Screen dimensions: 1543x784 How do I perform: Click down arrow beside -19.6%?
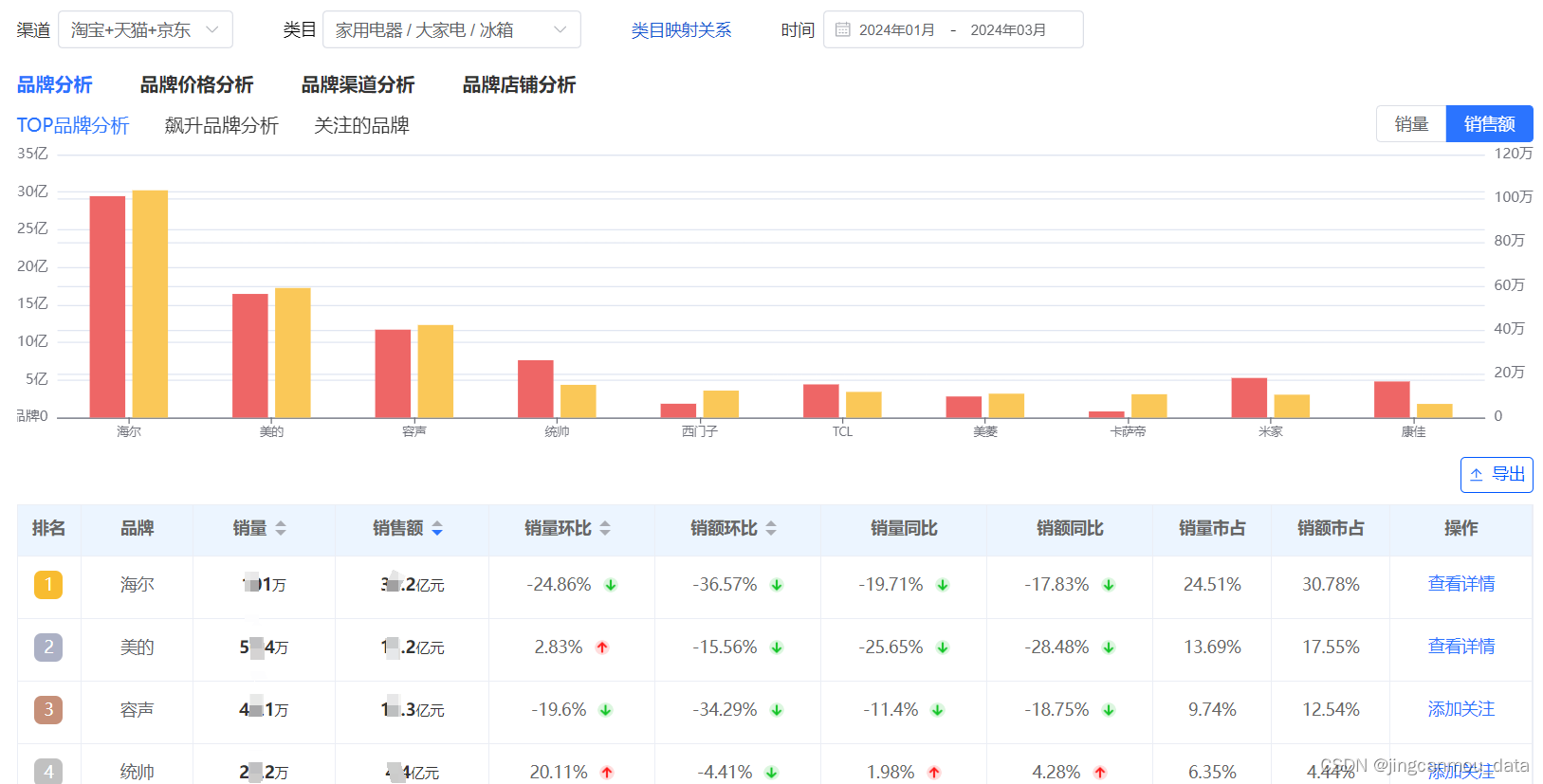click(x=606, y=710)
